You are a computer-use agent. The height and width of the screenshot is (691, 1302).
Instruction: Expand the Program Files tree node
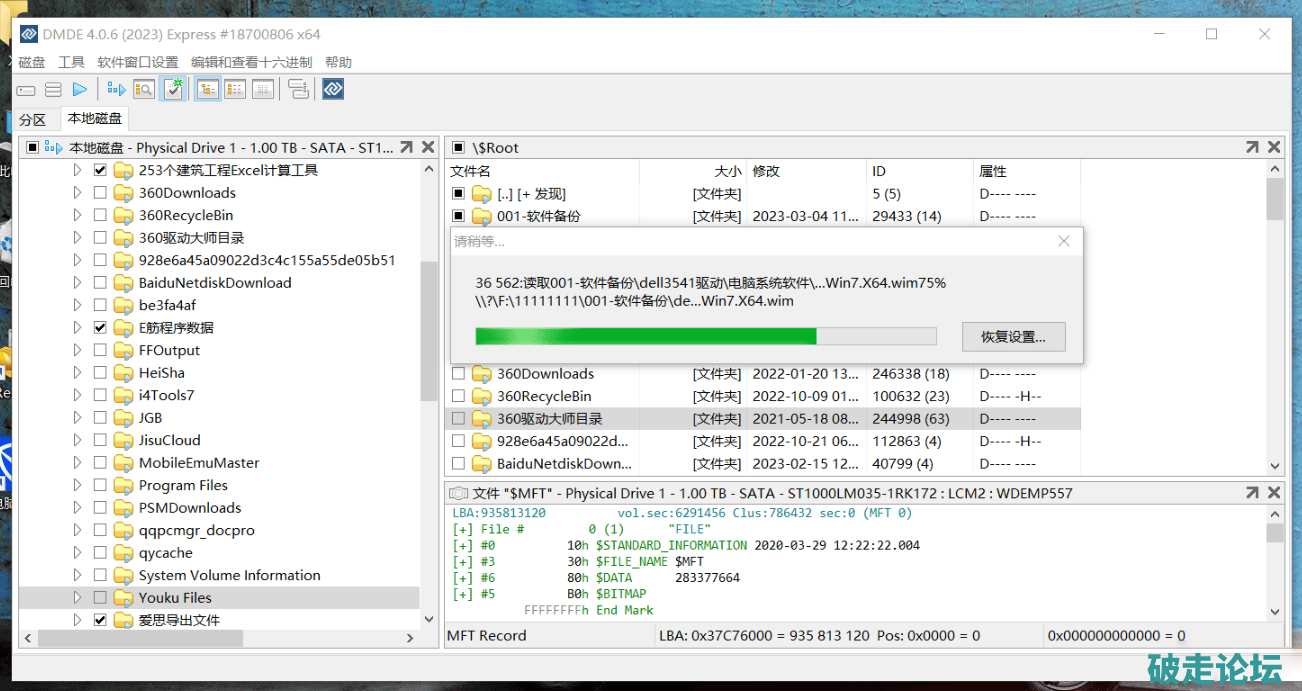click(77, 485)
